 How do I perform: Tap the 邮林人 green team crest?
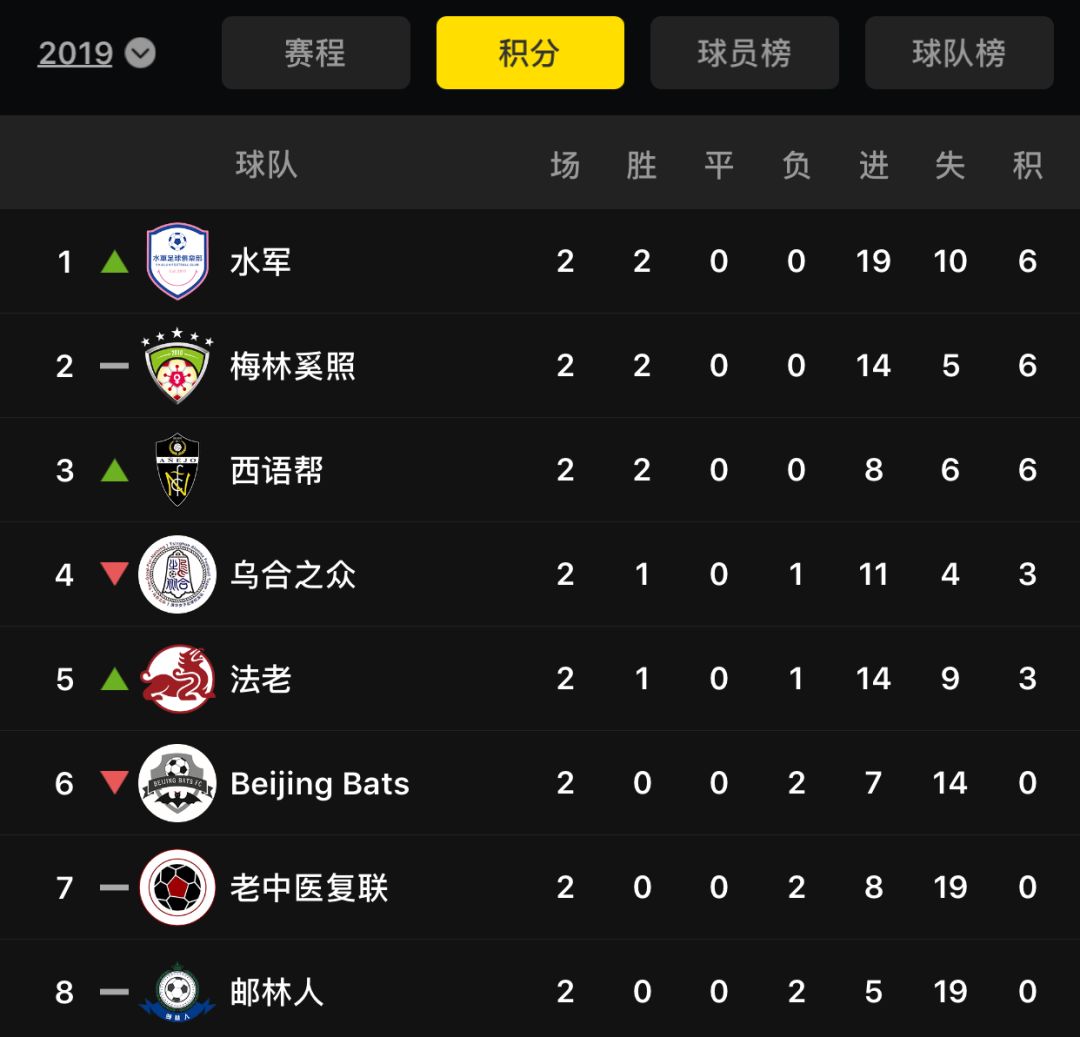(x=177, y=992)
